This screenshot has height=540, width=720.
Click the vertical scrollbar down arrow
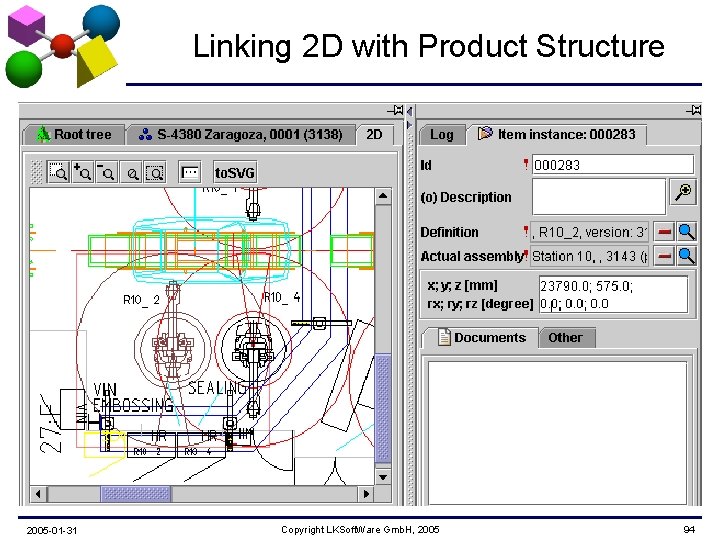(x=382, y=477)
